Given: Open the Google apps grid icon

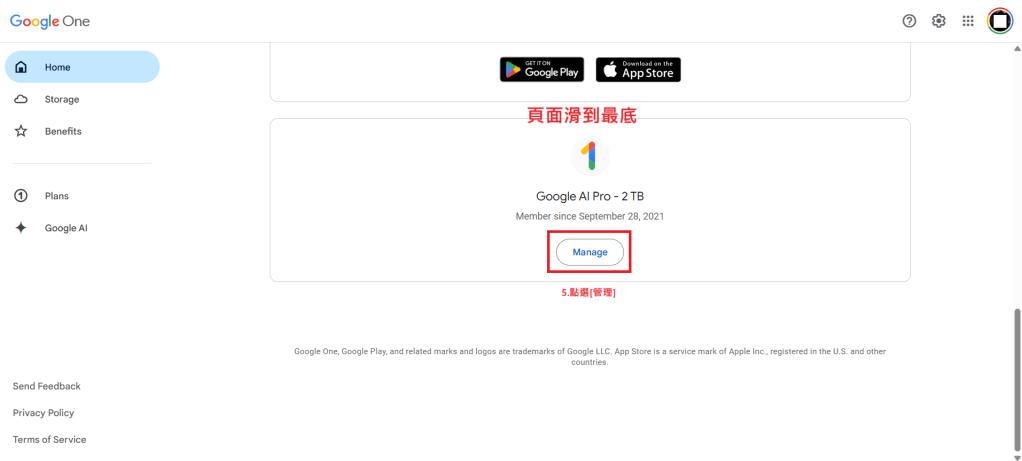Looking at the screenshot, I should [968, 21].
